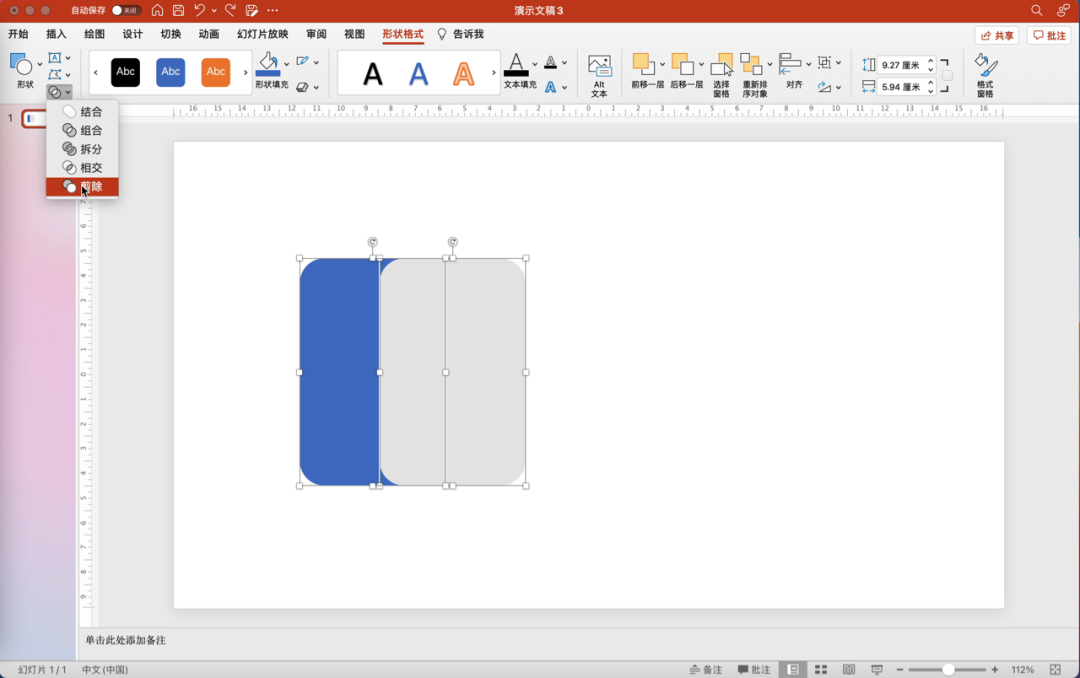Click the rotate objects icon
The image size is (1080, 678).
pos(824,87)
